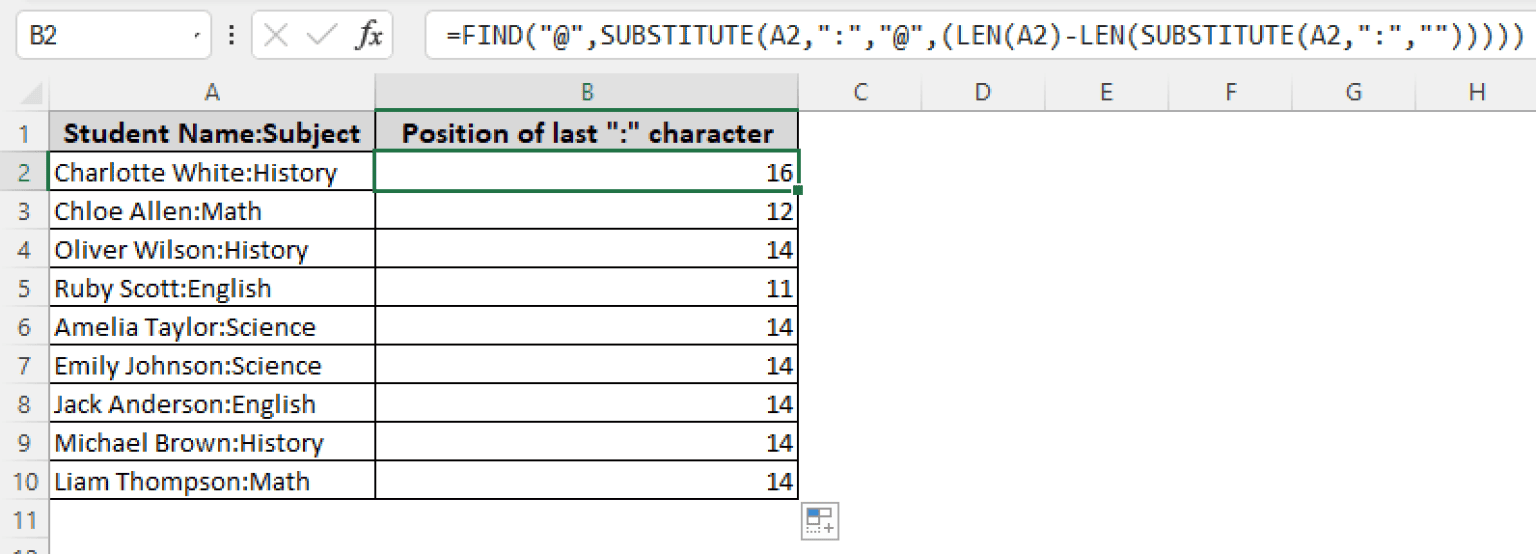This screenshot has height=554, width=1536.
Task: Click the Student Name:Subject header cell
Action: [212, 133]
